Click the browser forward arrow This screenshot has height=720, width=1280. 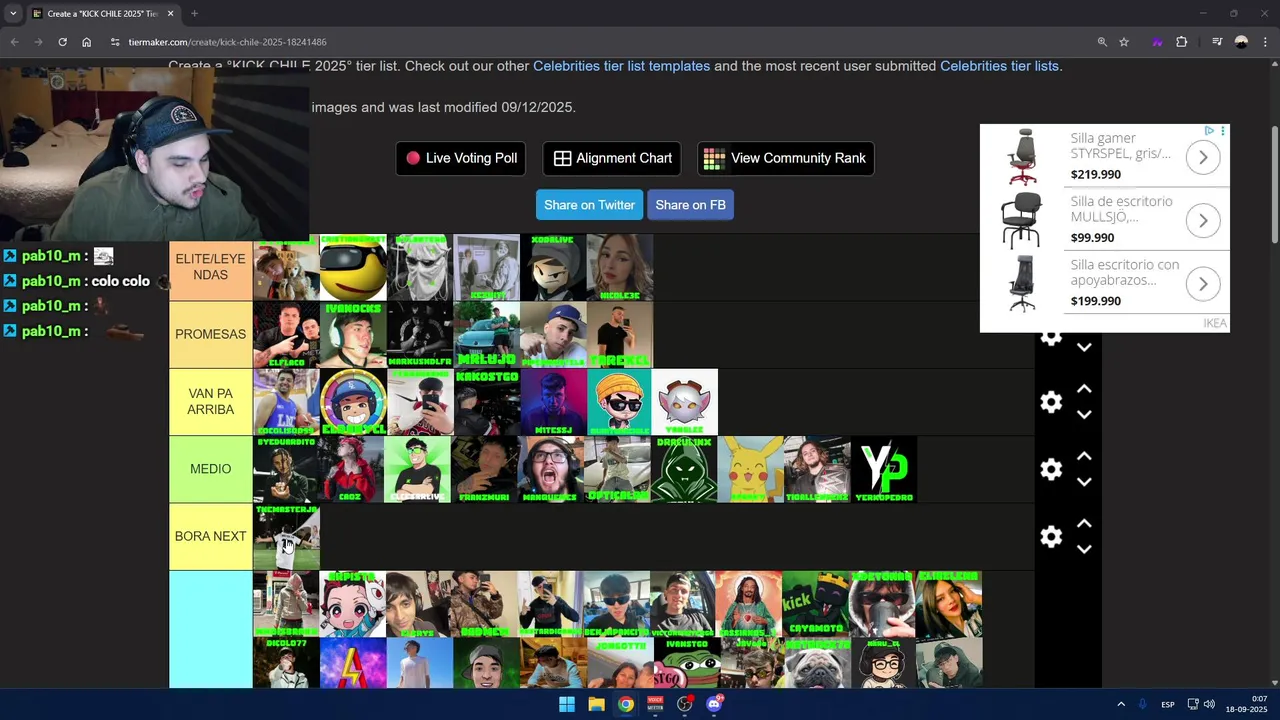(x=38, y=42)
